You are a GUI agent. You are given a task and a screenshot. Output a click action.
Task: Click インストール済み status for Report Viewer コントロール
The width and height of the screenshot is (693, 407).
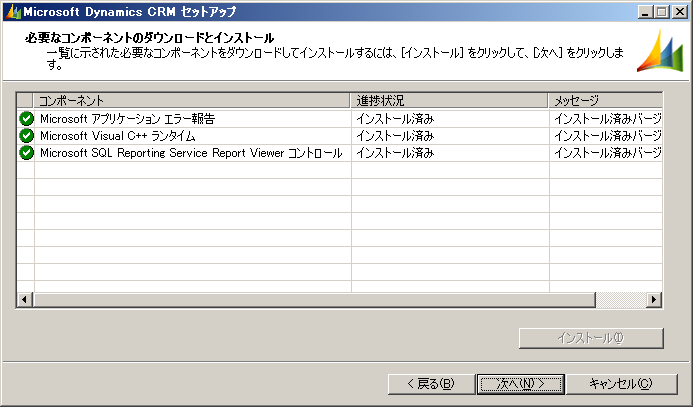point(395,152)
